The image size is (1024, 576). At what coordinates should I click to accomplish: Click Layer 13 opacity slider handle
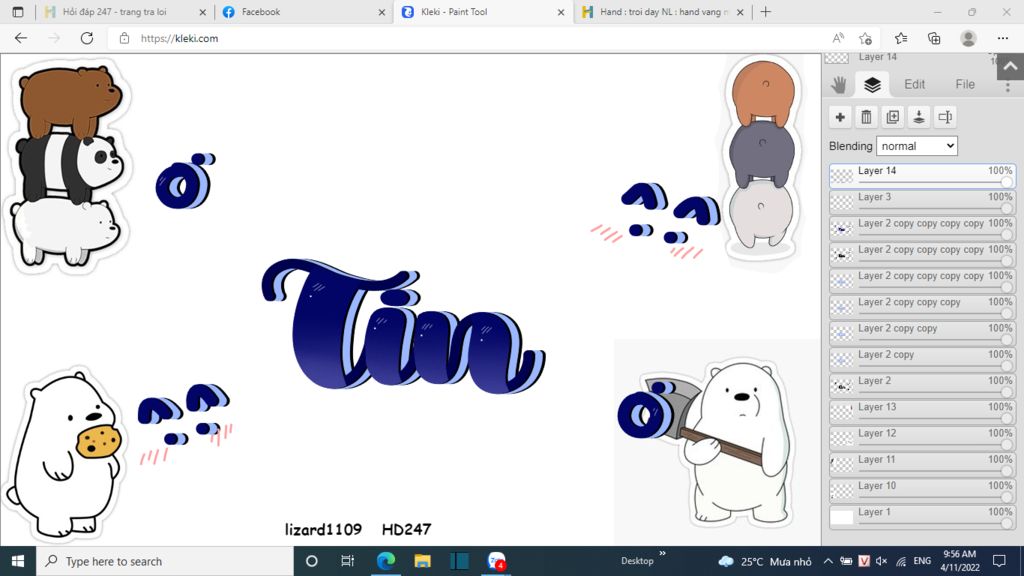(x=1007, y=419)
